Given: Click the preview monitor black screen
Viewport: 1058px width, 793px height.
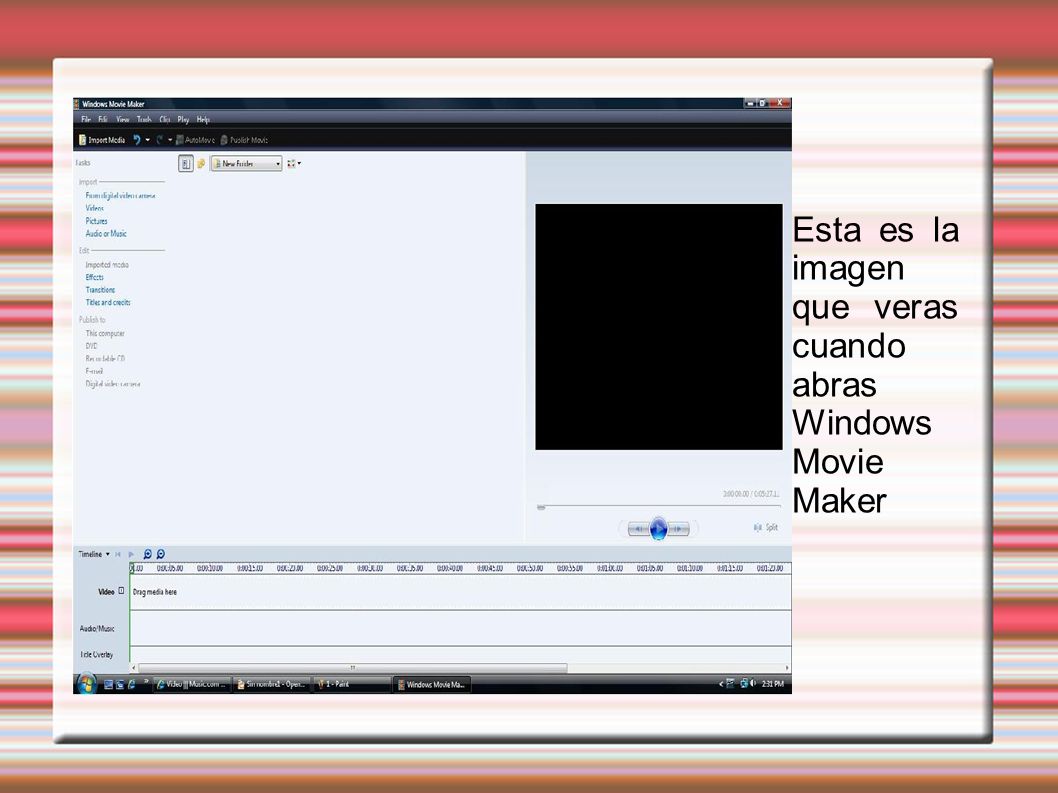Looking at the screenshot, I should click(659, 327).
